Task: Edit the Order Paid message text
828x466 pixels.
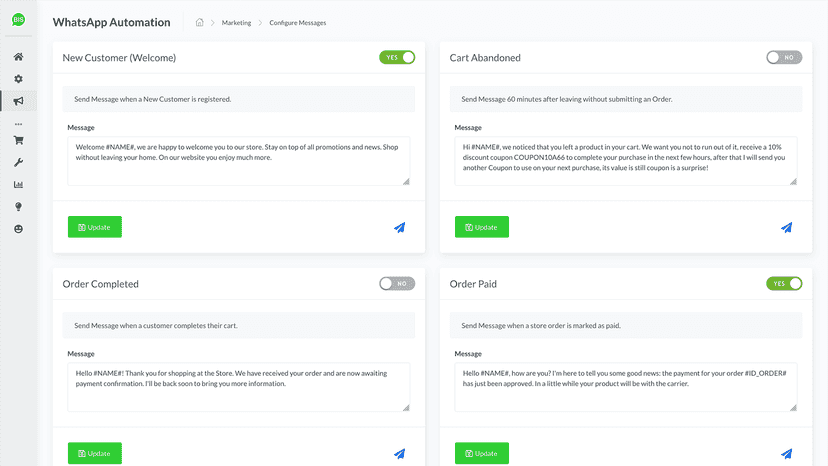Action: click(626, 387)
